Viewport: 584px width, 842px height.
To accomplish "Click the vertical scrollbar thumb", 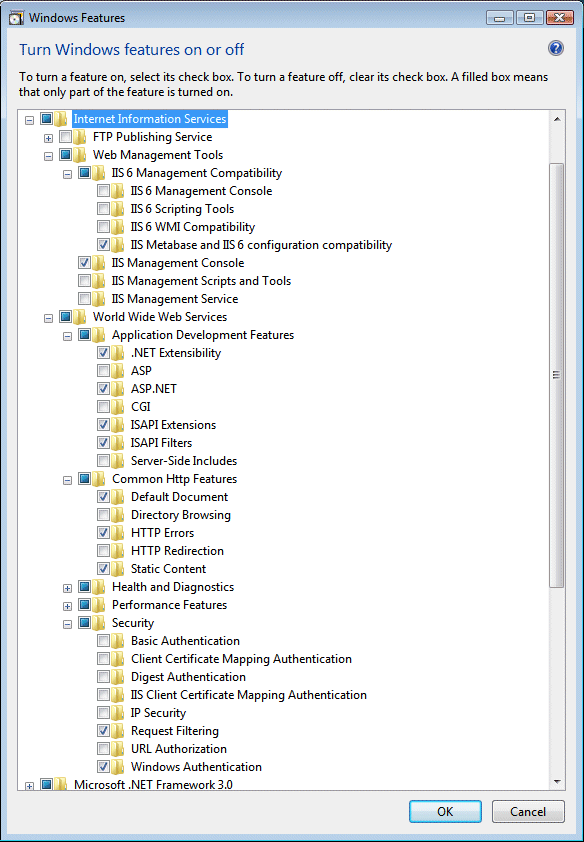I will click(557, 375).
